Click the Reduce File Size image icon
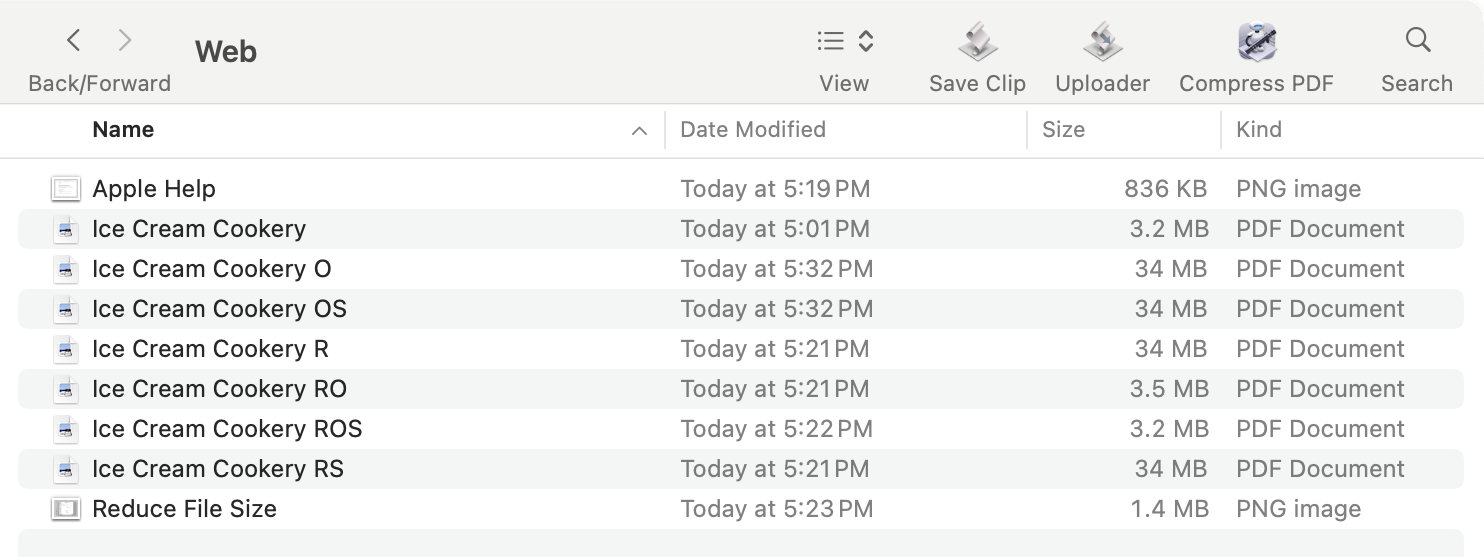This screenshot has width=1484, height=557. (x=66, y=509)
